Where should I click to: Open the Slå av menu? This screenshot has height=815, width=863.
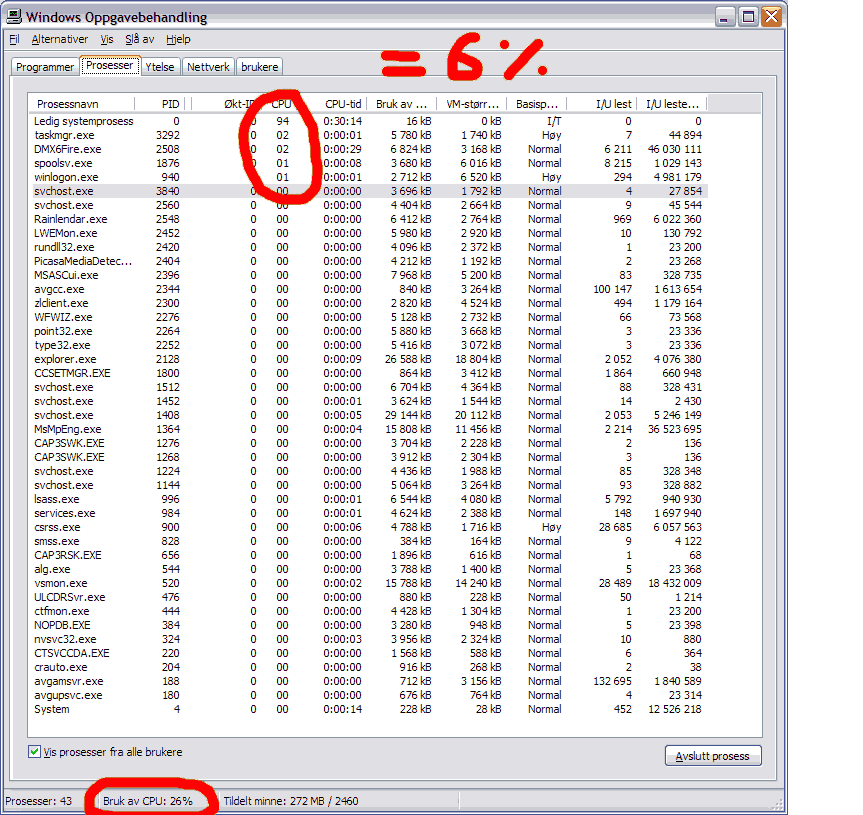[139, 39]
